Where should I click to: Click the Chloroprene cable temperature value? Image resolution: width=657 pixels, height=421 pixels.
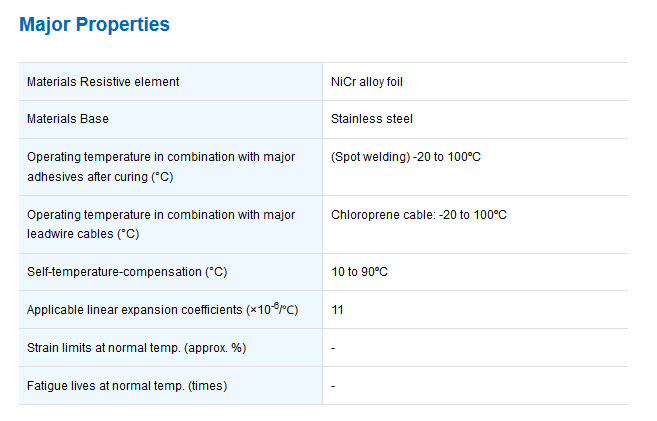pyautogui.click(x=419, y=214)
